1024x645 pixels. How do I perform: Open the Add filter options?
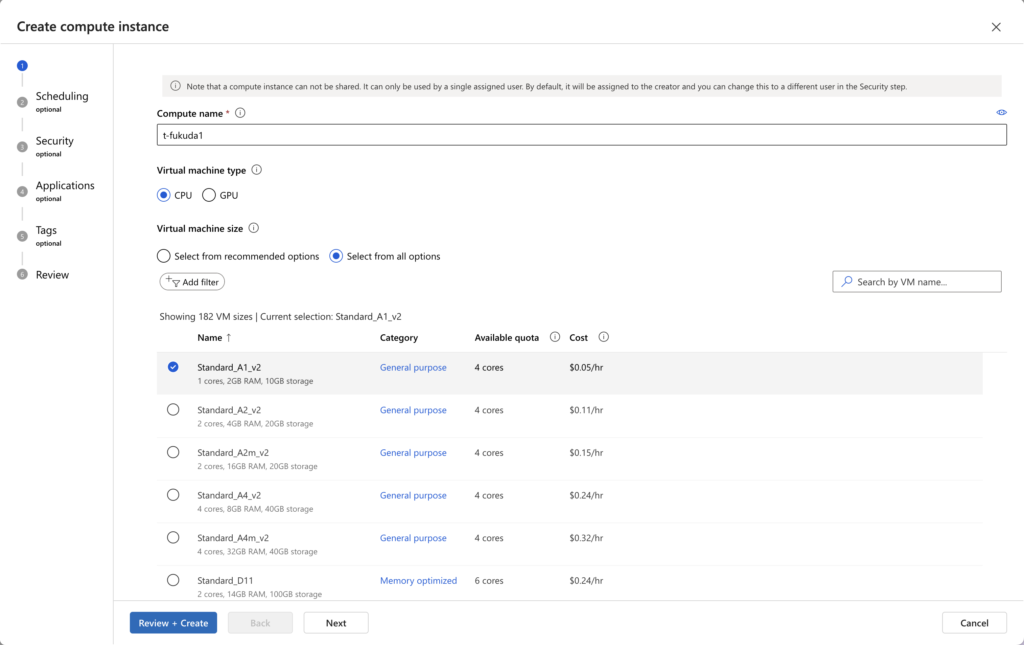pos(192,282)
